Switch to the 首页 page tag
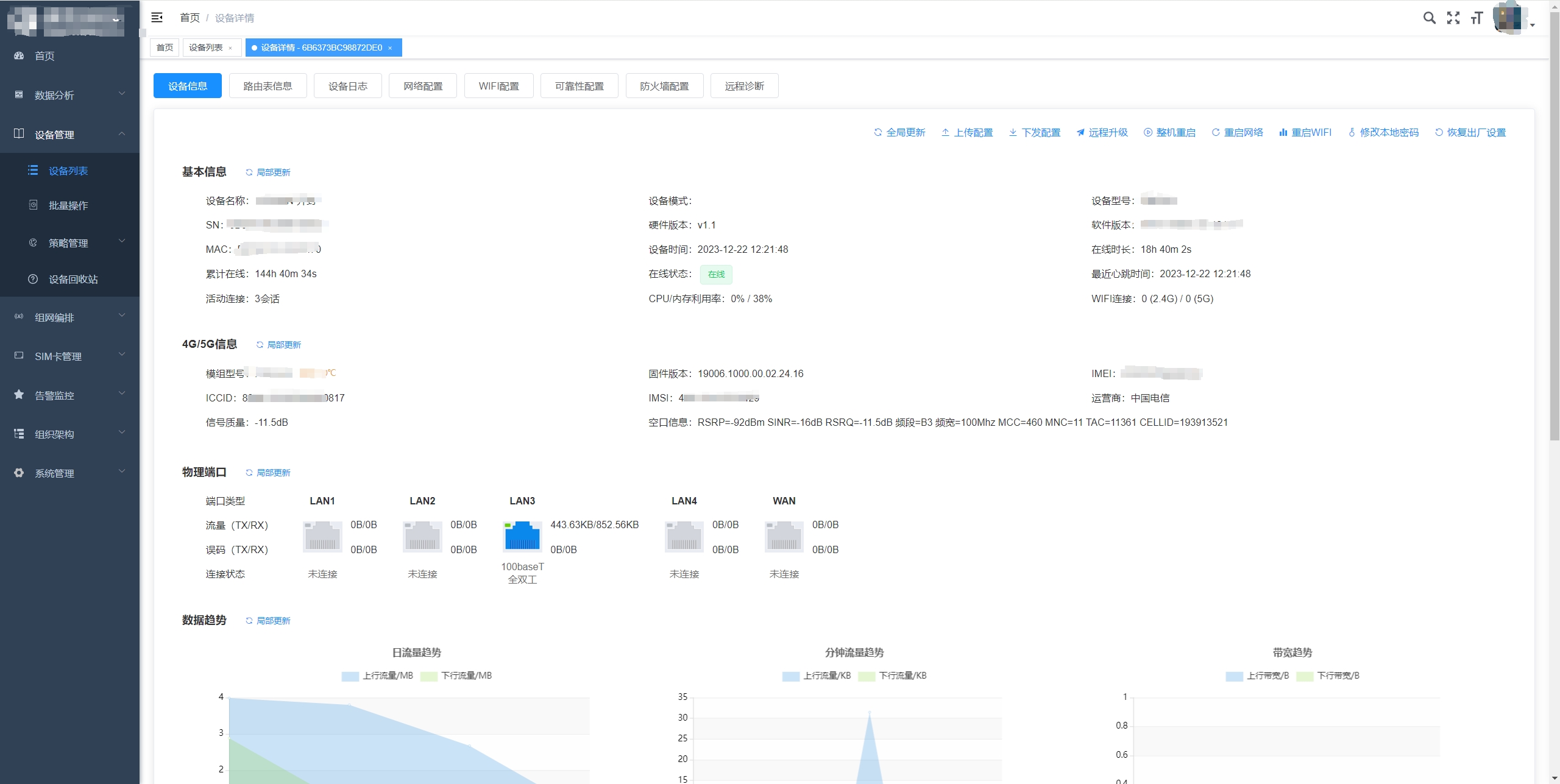The height and width of the screenshot is (784, 1560). (x=165, y=48)
